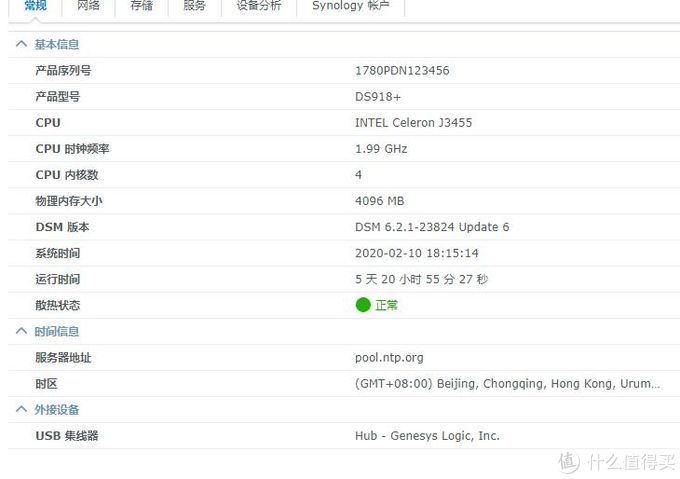Viewport: 680px width, 479px height.
Task: Open the 存储 tab
Action: pyautogui.click(x=141, y=6)
